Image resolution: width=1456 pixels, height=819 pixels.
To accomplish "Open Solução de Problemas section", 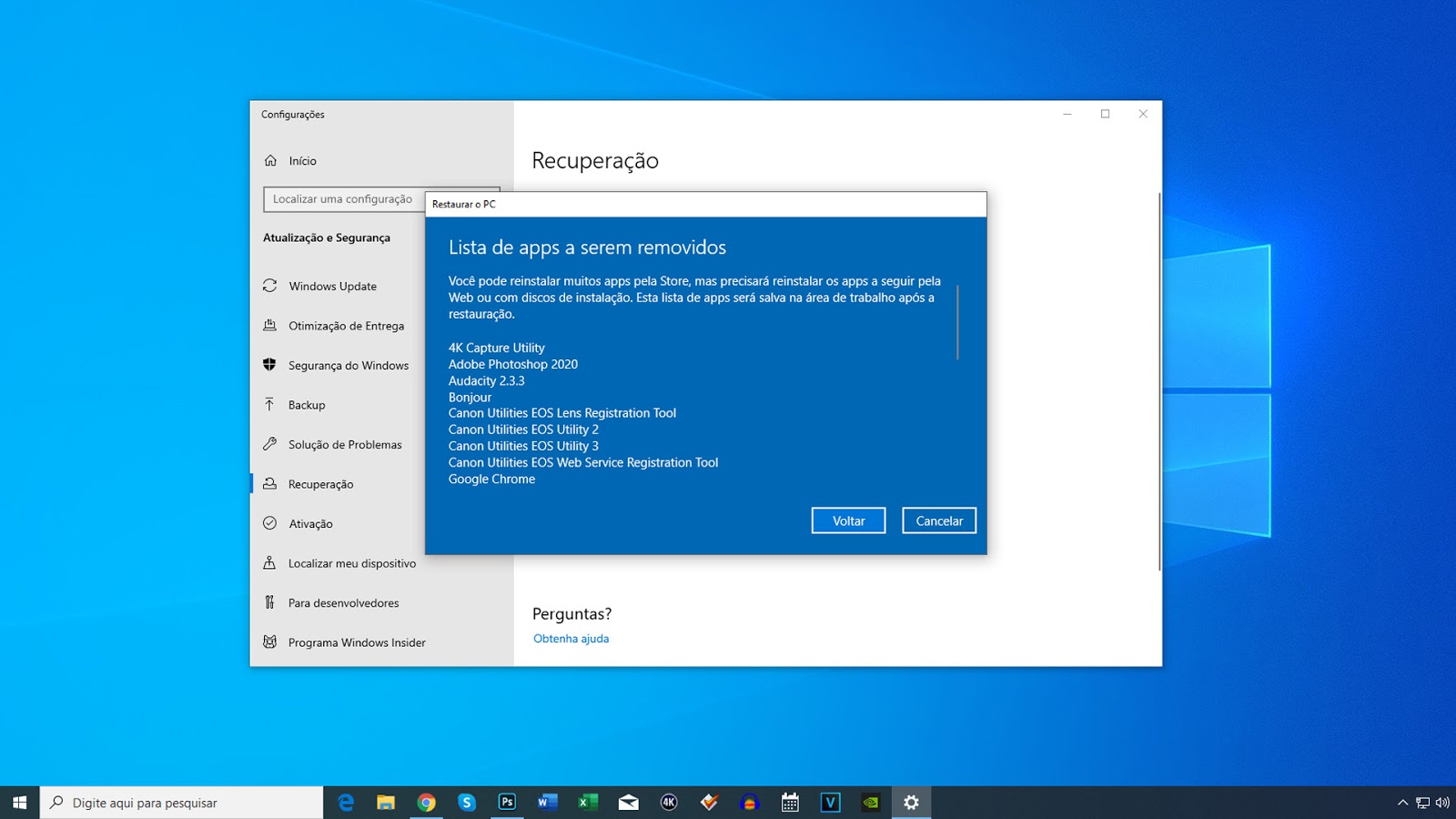I will click(x=345, y=444).
